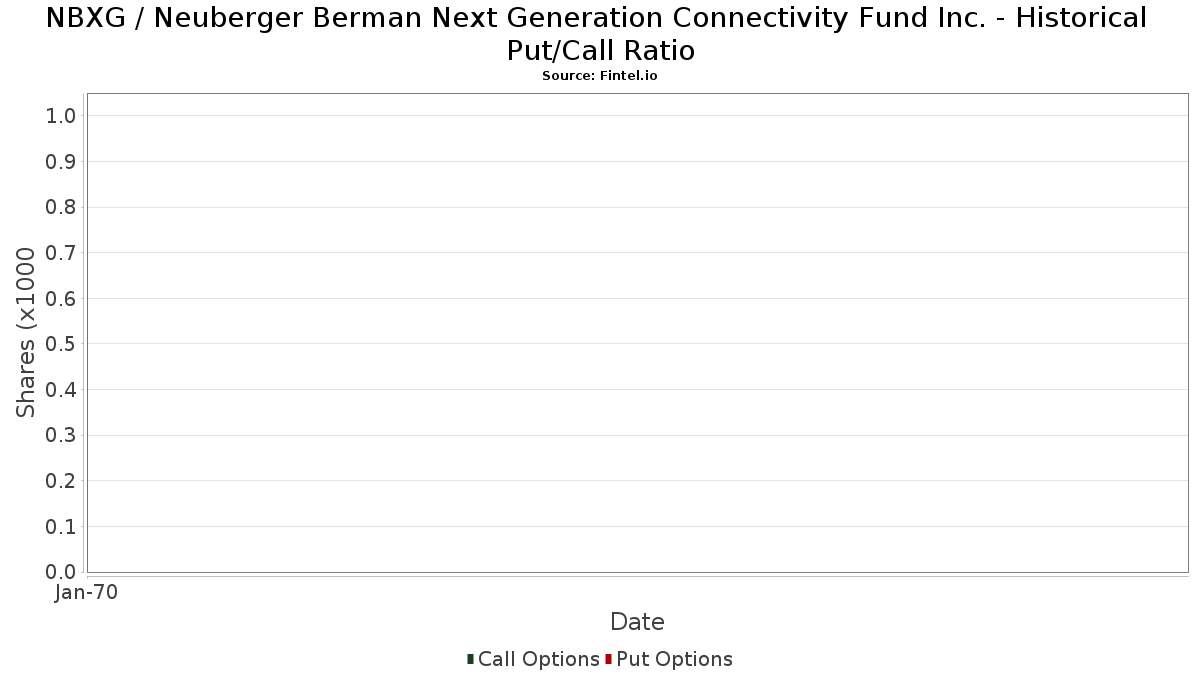Open the Source: Fintel.io text
Image resolution: width=1200 pixels, height=675 pixels.
(x=600, y=76)
